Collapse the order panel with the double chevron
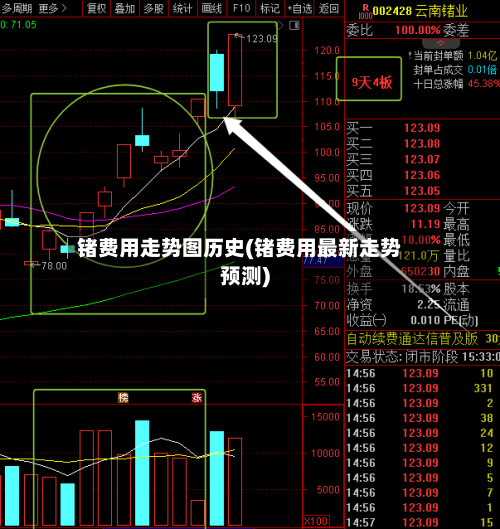This screenshot has height=529, width=500. pyautogui.click(x=441, y=43)
